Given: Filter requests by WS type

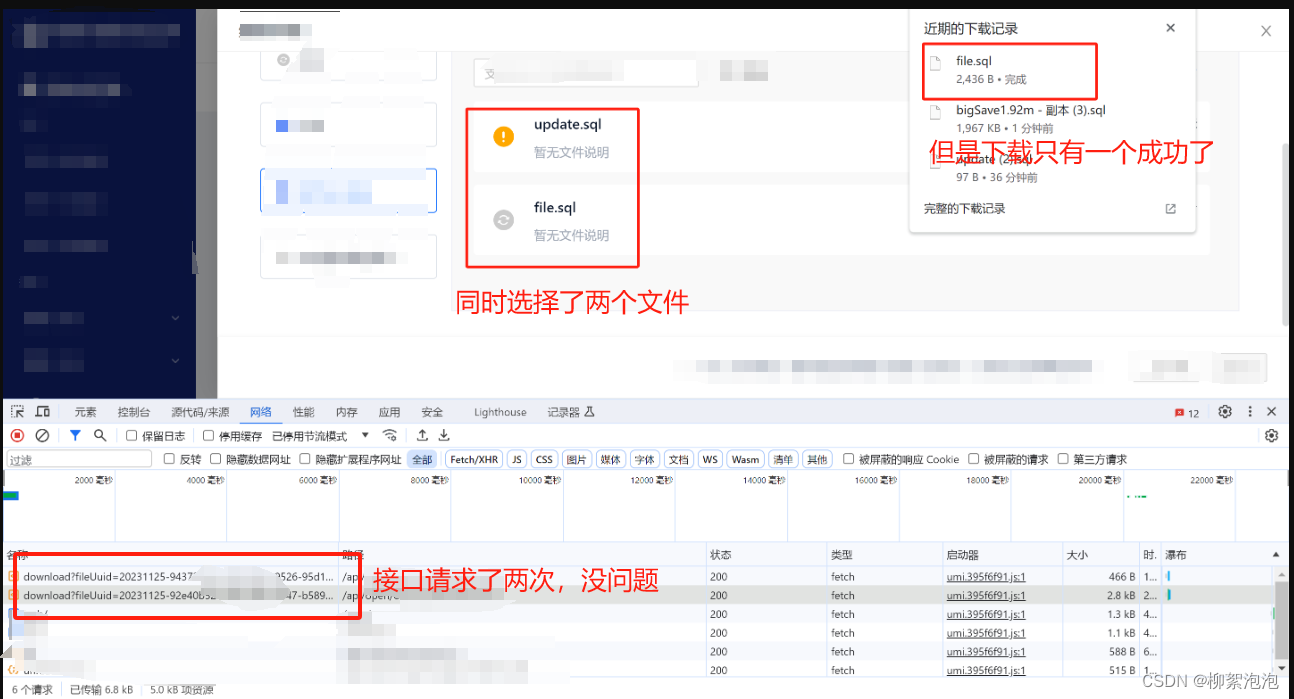Looking at the screenshot, I should tap(710, 460).
